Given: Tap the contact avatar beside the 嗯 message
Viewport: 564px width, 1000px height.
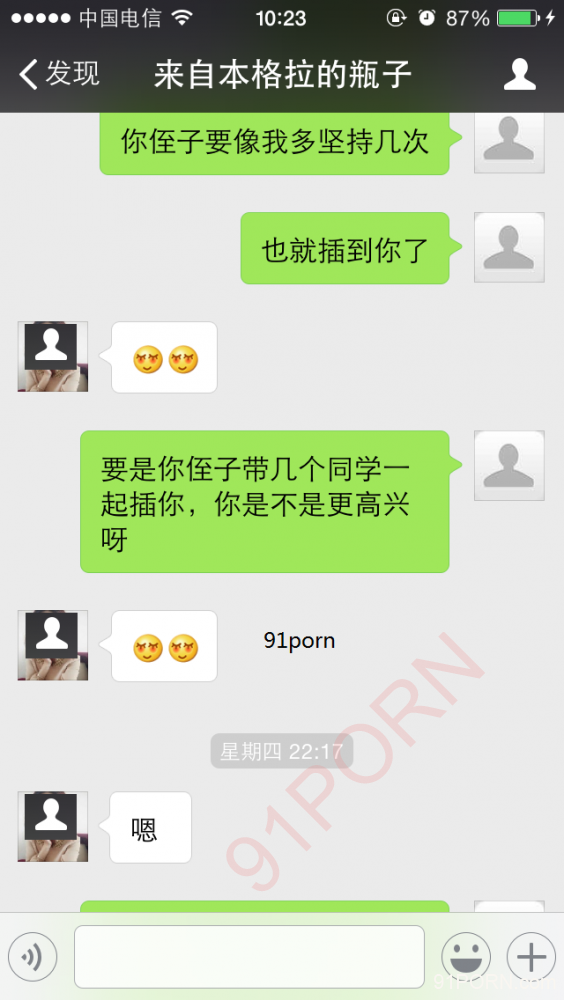Looking at the screenshot, I should [53, 827].
